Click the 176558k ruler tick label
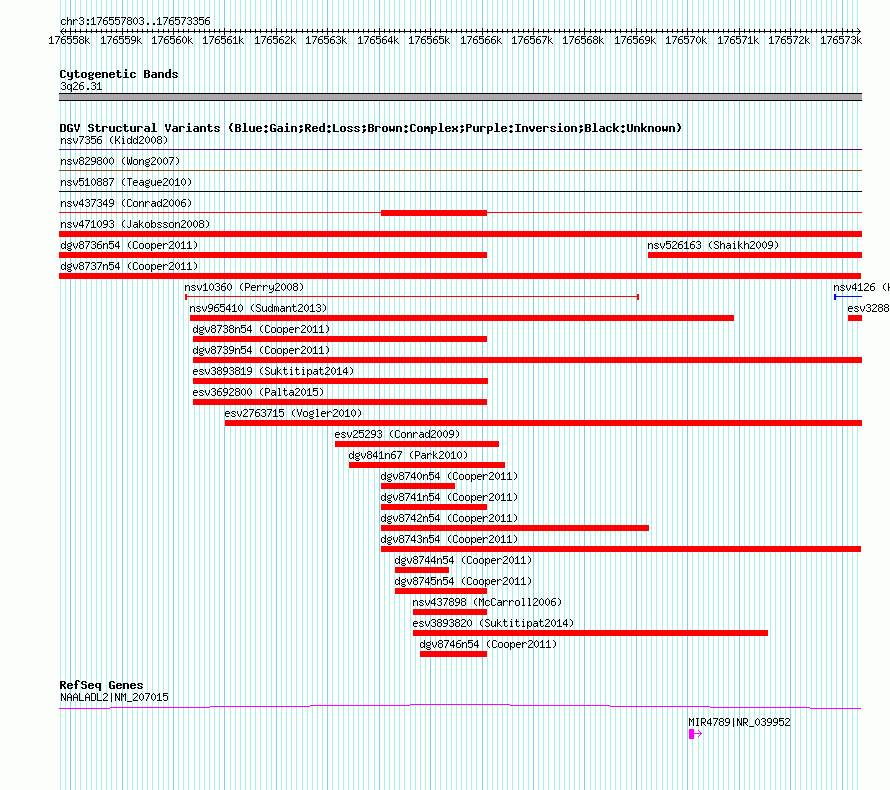890x790 pixels. tap(69, 40)
